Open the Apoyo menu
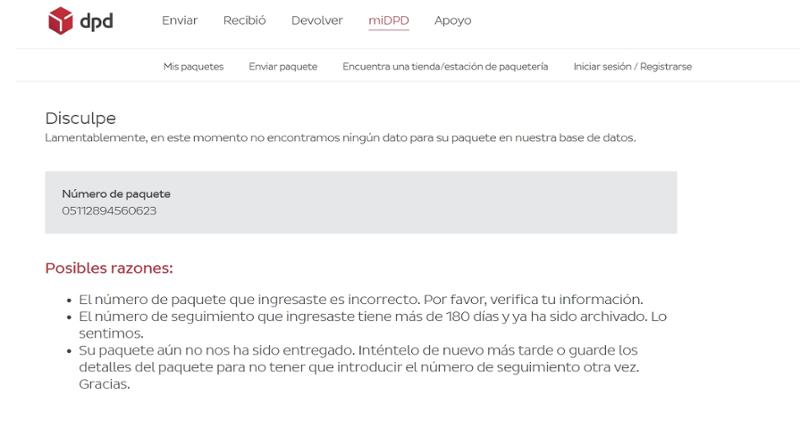Screen dimensions: 800x428 click(x=453, y=21)
